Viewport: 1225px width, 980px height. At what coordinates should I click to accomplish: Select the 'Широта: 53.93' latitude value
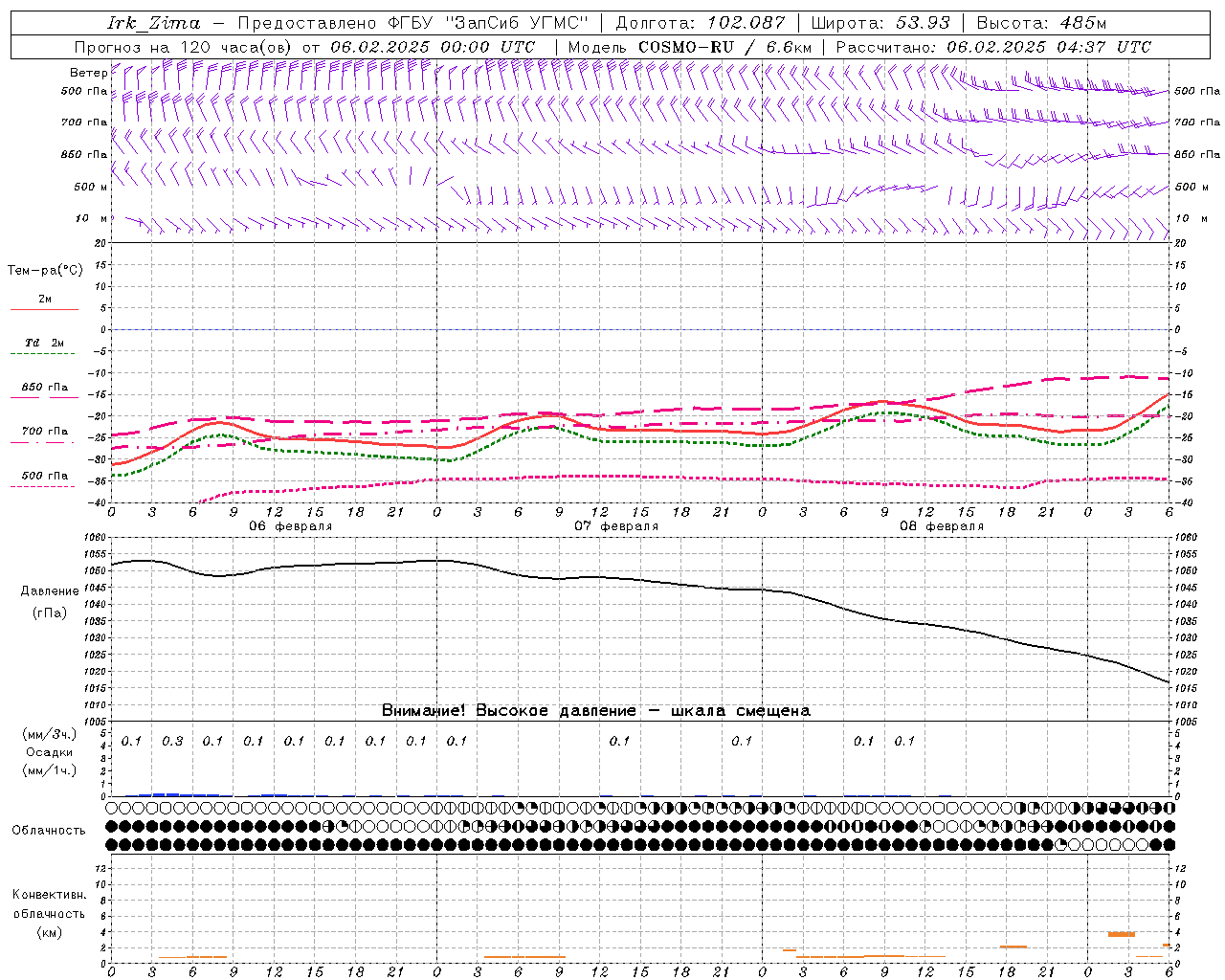tap(880, 23)
